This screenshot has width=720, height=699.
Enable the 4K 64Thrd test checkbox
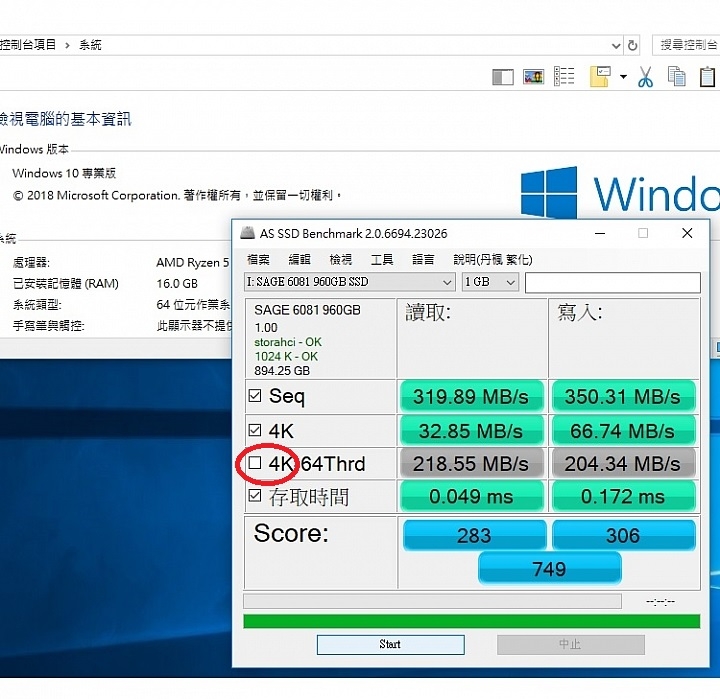tap(255, 462)
